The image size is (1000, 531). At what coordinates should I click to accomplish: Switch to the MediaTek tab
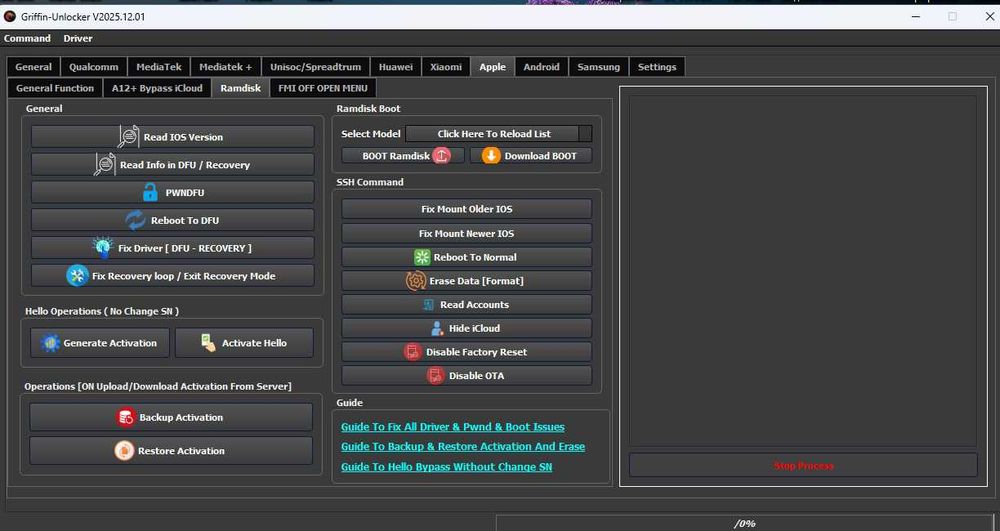(159, 67)
